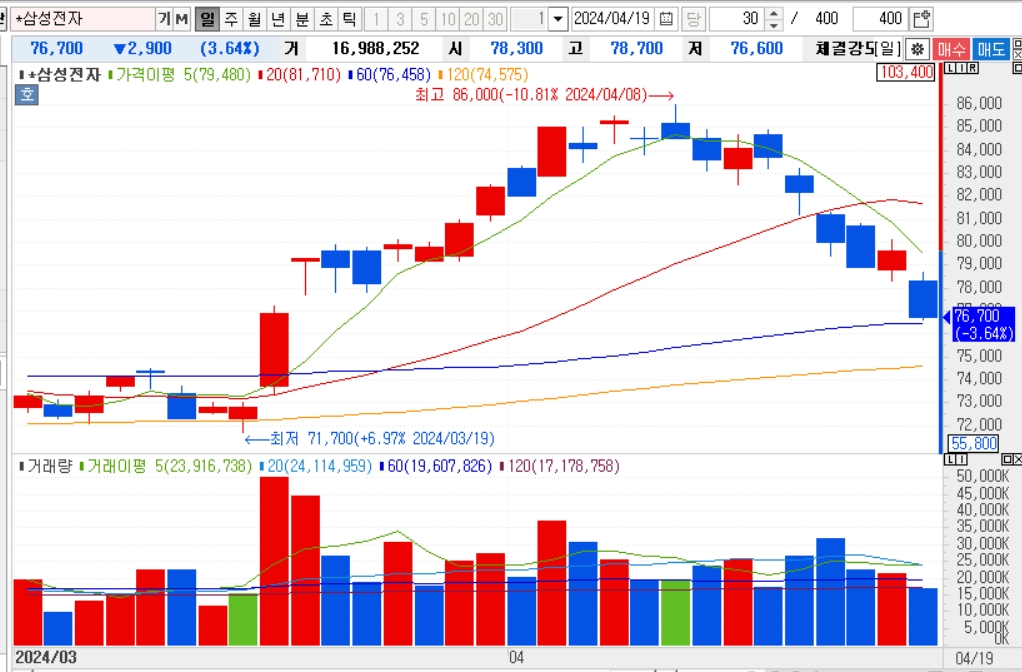Click the blue 매도 sell button
The image size is (1022, 672).
point(991,49)
